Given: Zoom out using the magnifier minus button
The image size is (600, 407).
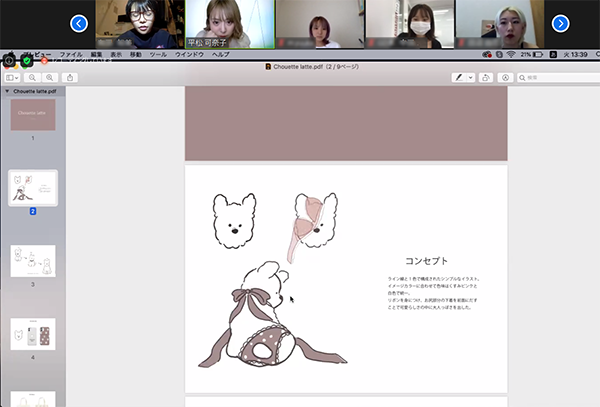Looking at the screenshot, I should tap(33, 77).
